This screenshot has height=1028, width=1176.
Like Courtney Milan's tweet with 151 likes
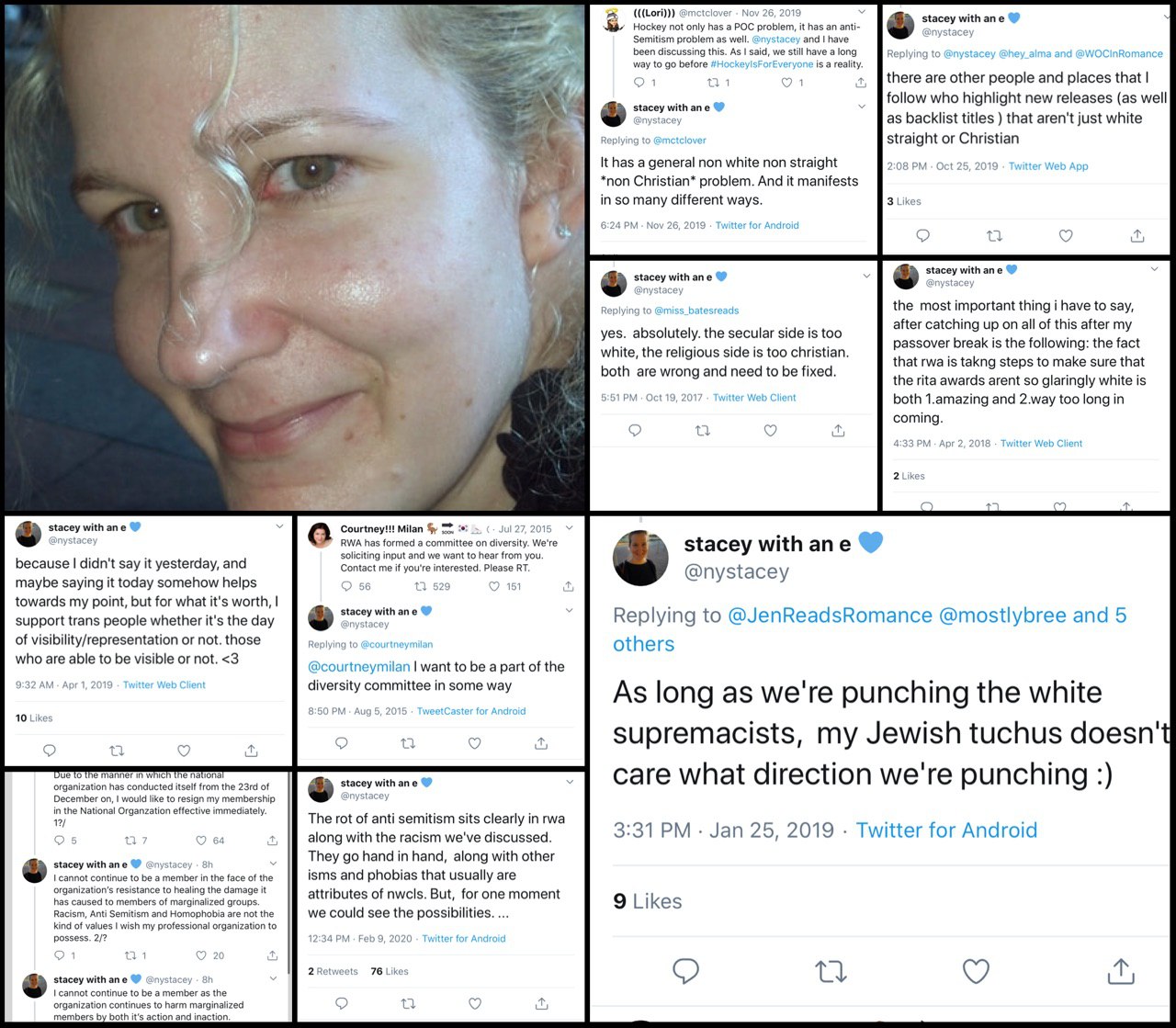click(x=494, y=586)
